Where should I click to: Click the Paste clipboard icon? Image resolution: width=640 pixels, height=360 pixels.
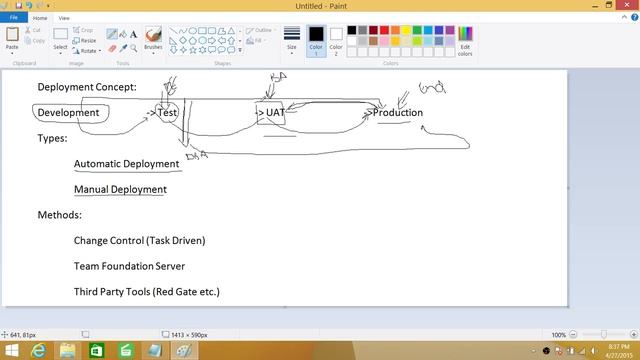[x=12, y=34]
